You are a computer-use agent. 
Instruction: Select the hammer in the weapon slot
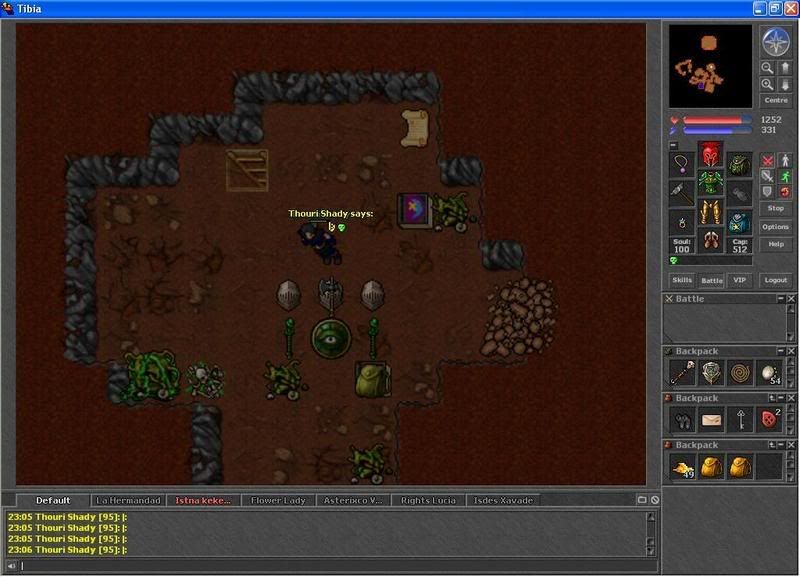tap(682, 194)
